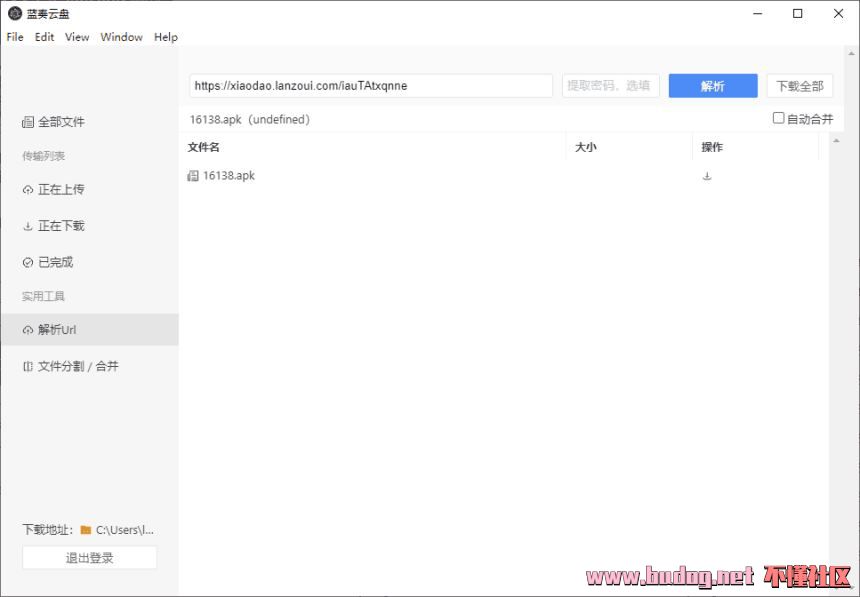The height and width of the screenshot is (597, 860).
Task: Click the 蓝奏云盘 app logo in title bar
Action: [x=15, y=14]
